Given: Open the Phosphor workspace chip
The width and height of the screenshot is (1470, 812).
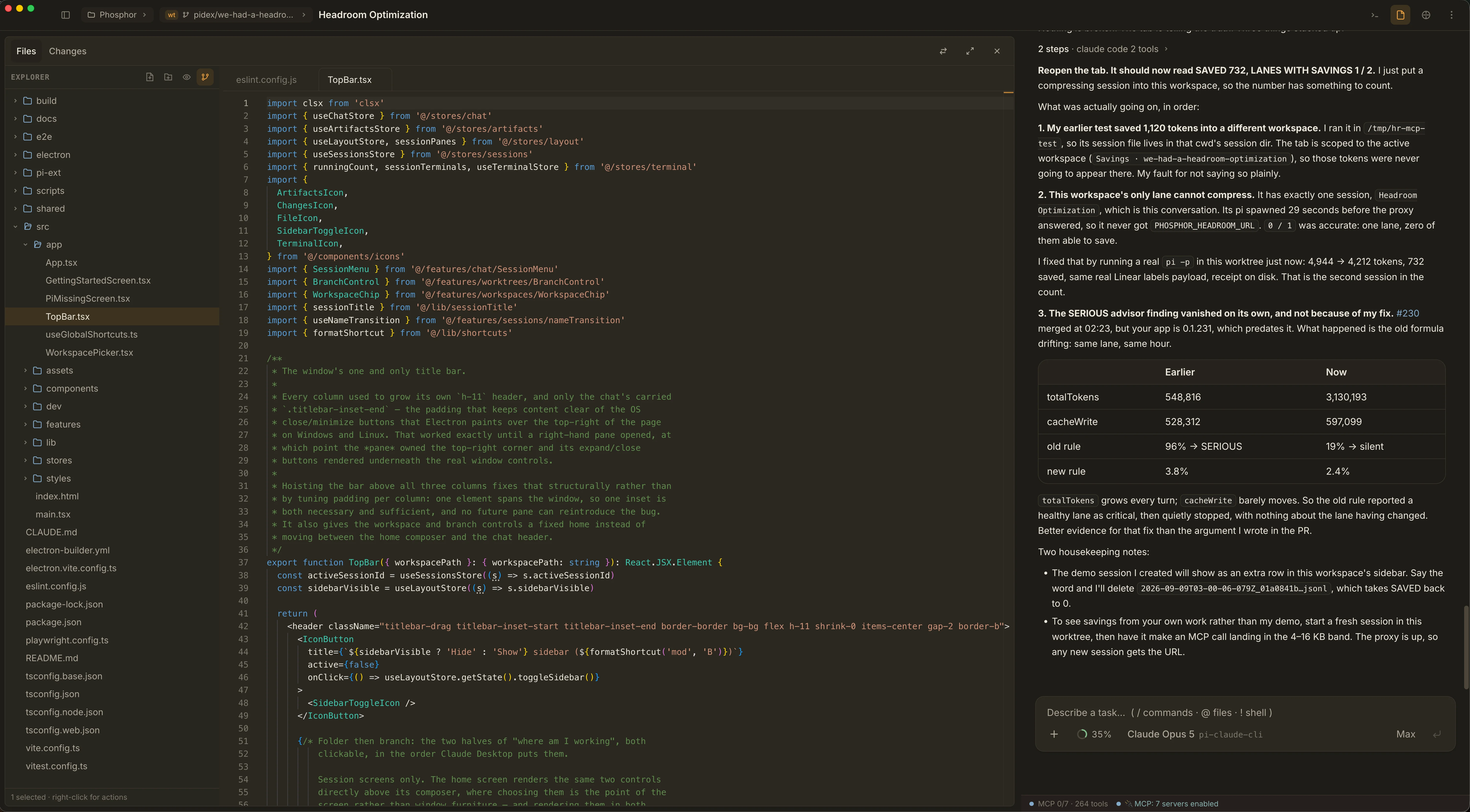Looking at the screenshot, I should (117, 15).
